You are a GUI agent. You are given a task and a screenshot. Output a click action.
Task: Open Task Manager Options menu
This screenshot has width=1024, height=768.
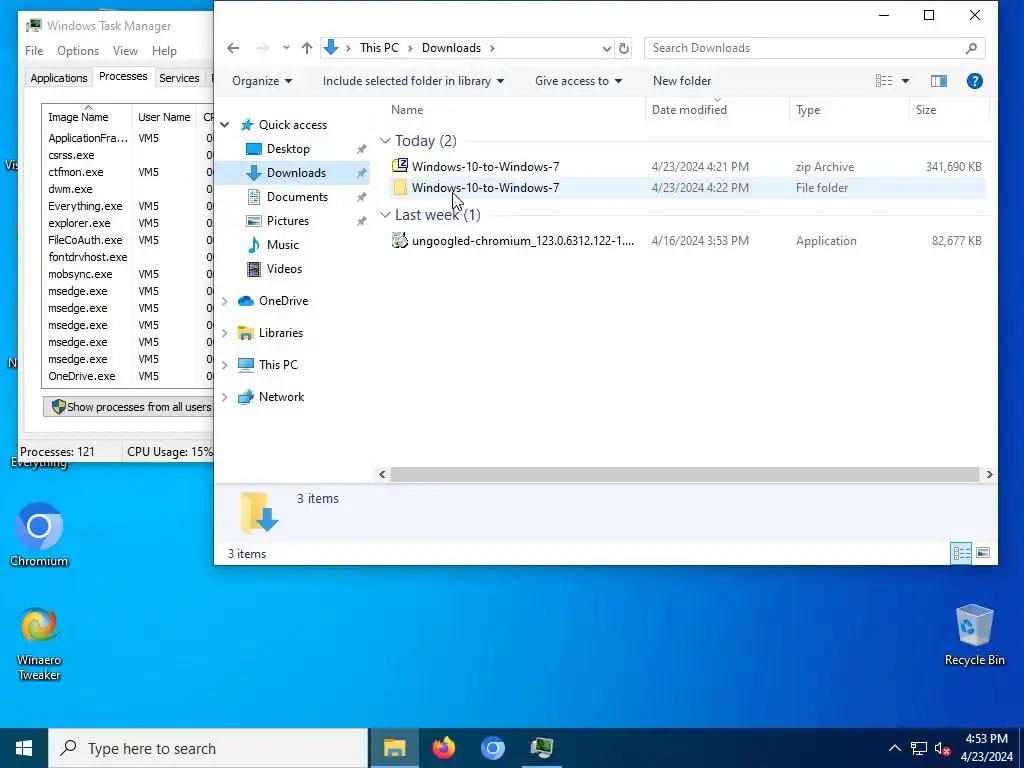point(78,51)
